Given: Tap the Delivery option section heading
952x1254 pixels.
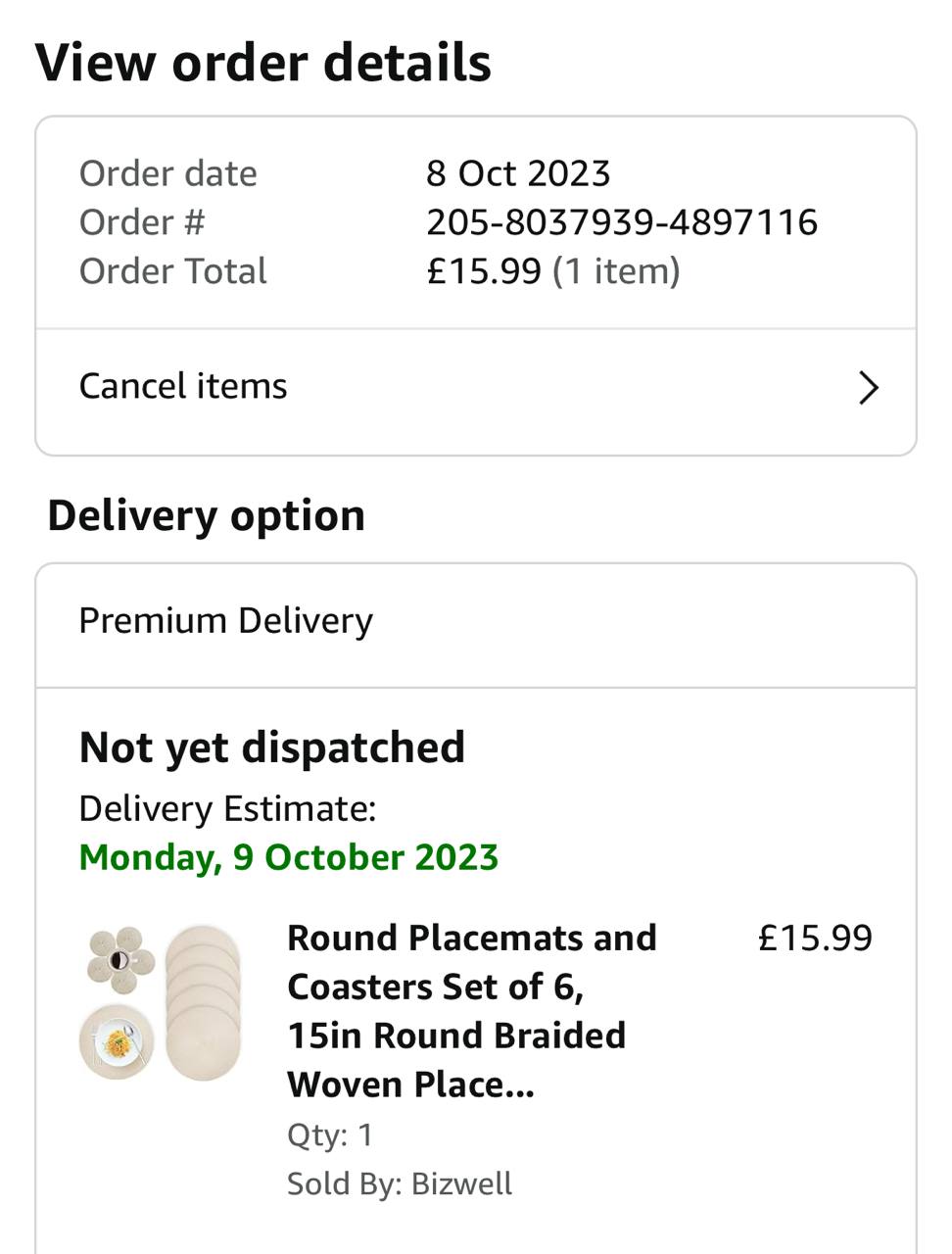Looking at the screenshot, I should coord(206,515).
